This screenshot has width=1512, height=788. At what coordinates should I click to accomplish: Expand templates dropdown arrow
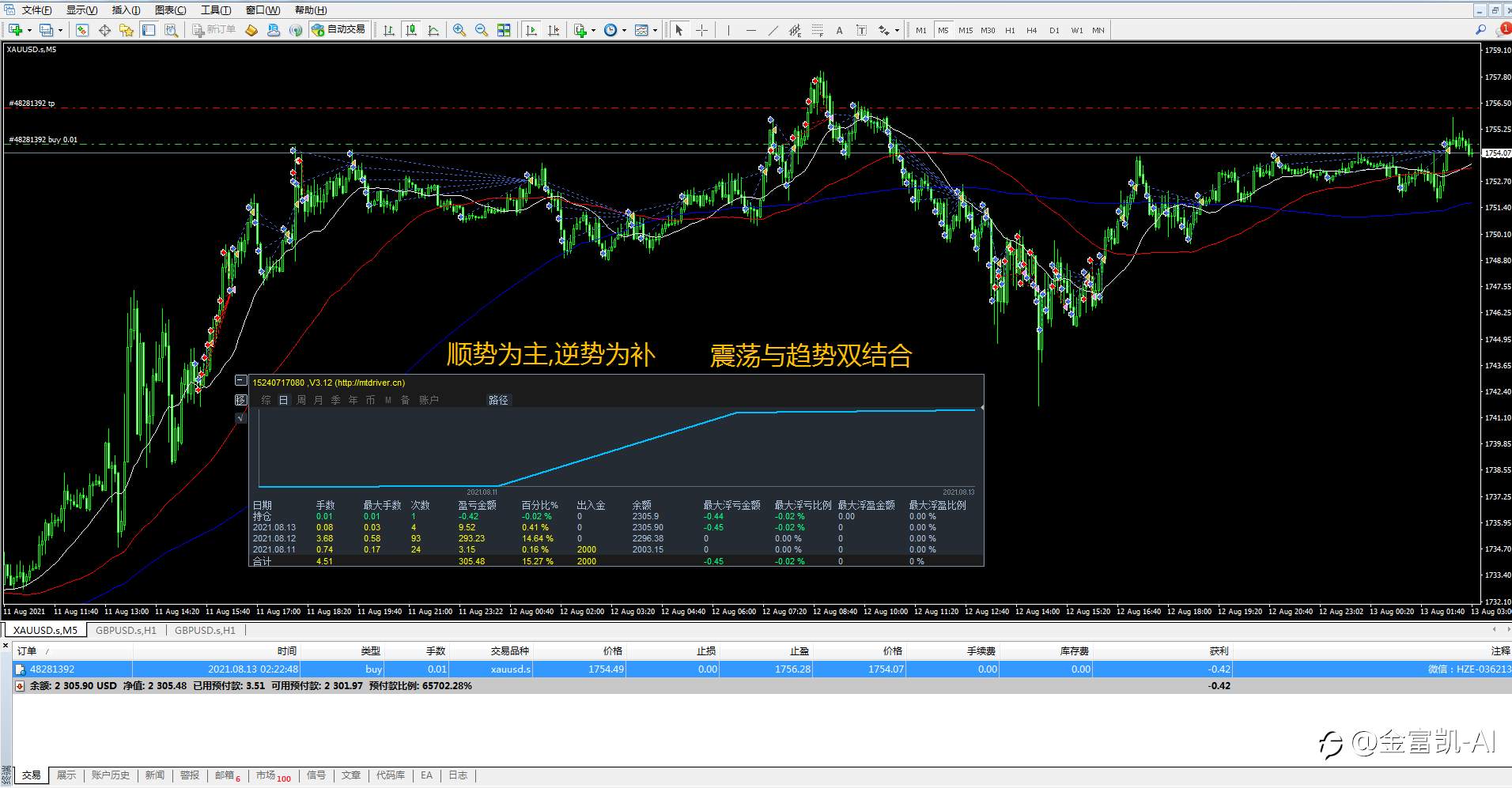[x=656, y=30]
